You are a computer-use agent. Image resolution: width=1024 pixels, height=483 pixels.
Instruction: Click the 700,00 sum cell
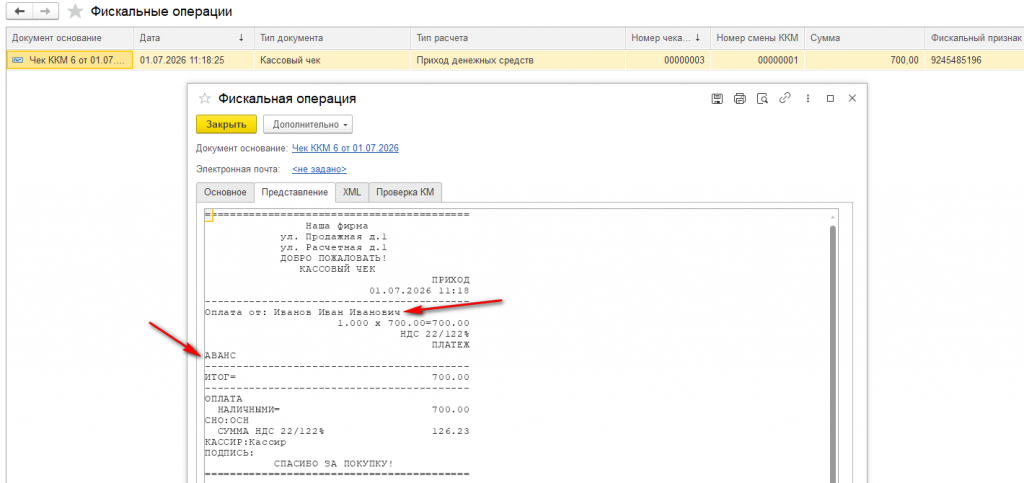tap(864, 60)
